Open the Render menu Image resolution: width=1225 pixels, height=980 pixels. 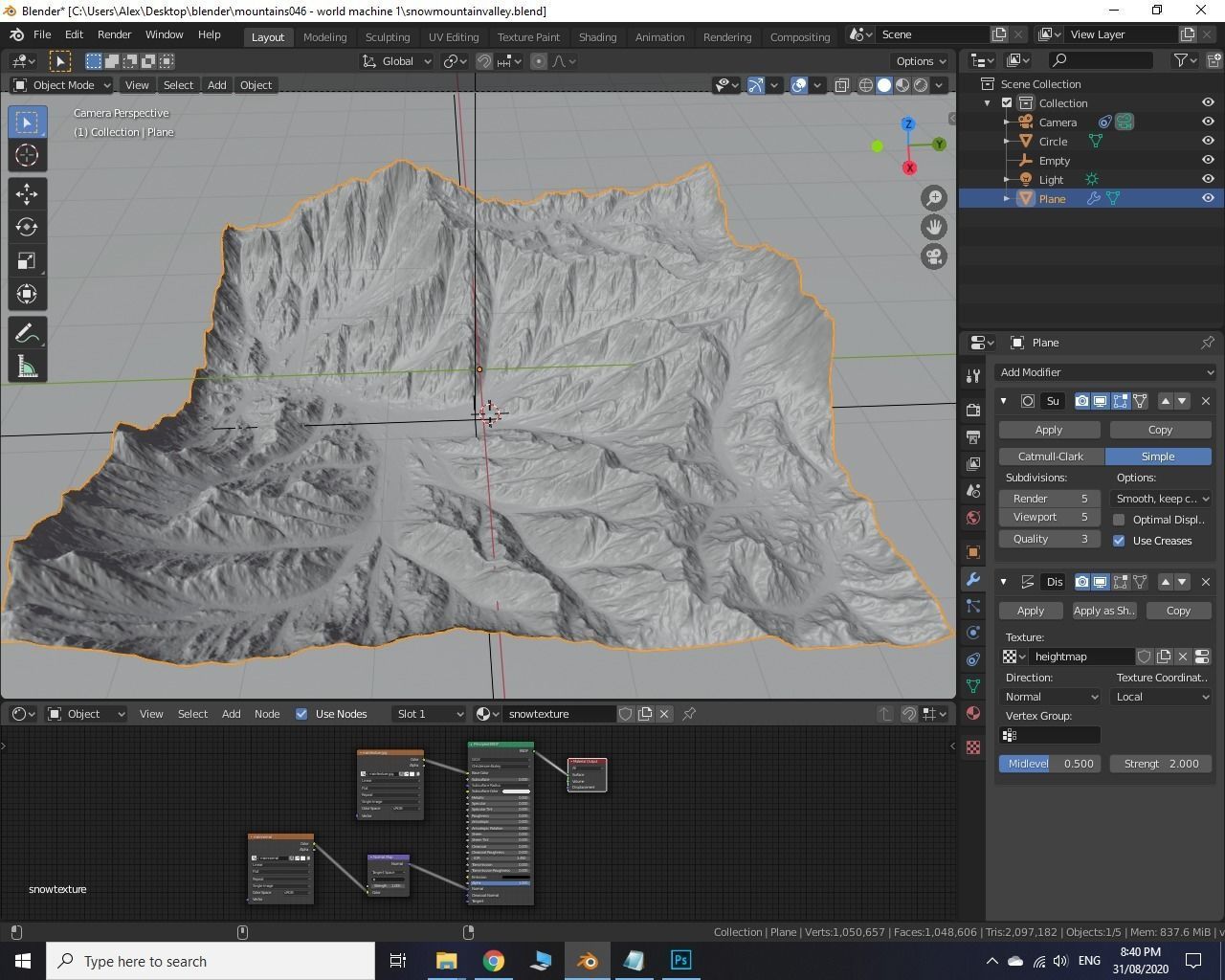(x=114, y=34)
